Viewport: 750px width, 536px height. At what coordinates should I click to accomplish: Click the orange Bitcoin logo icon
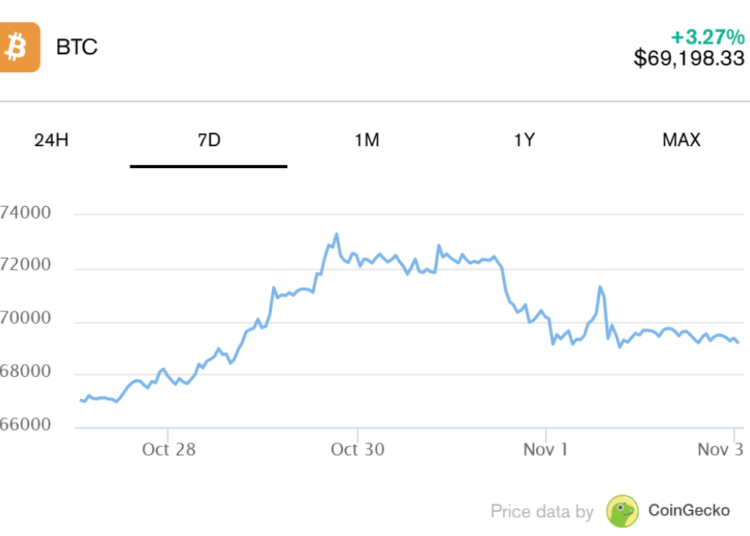point(20,47)
